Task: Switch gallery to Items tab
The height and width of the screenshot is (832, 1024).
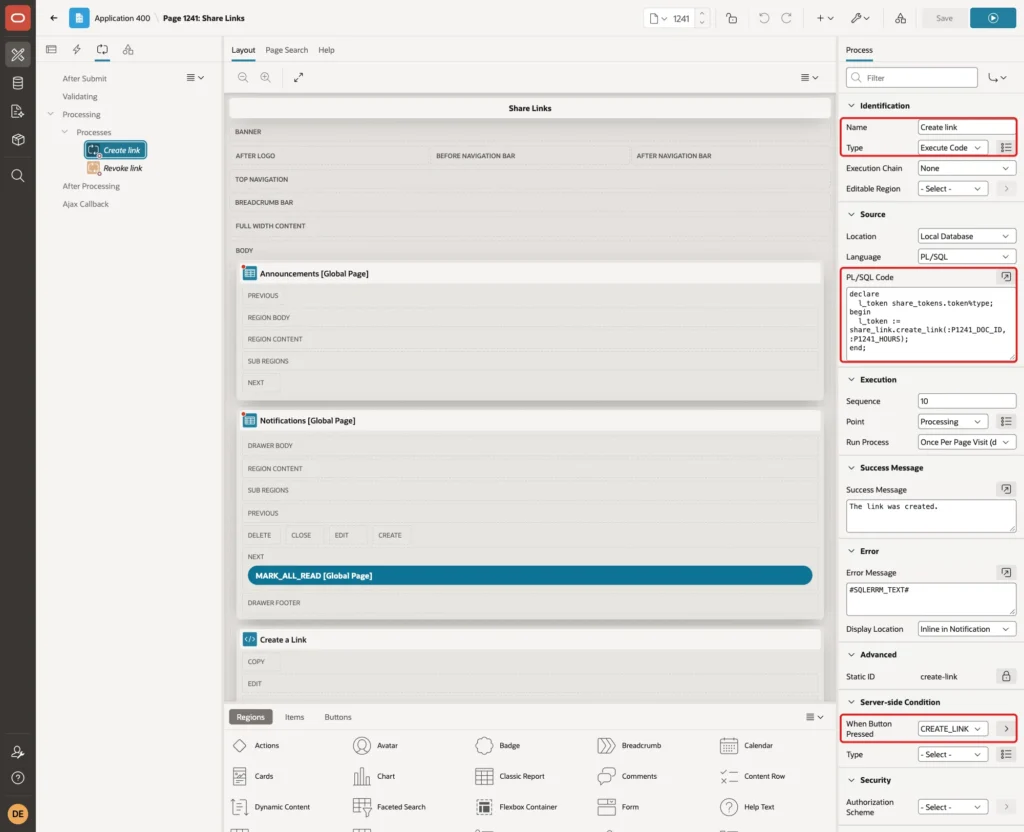Action: [294, 717]
